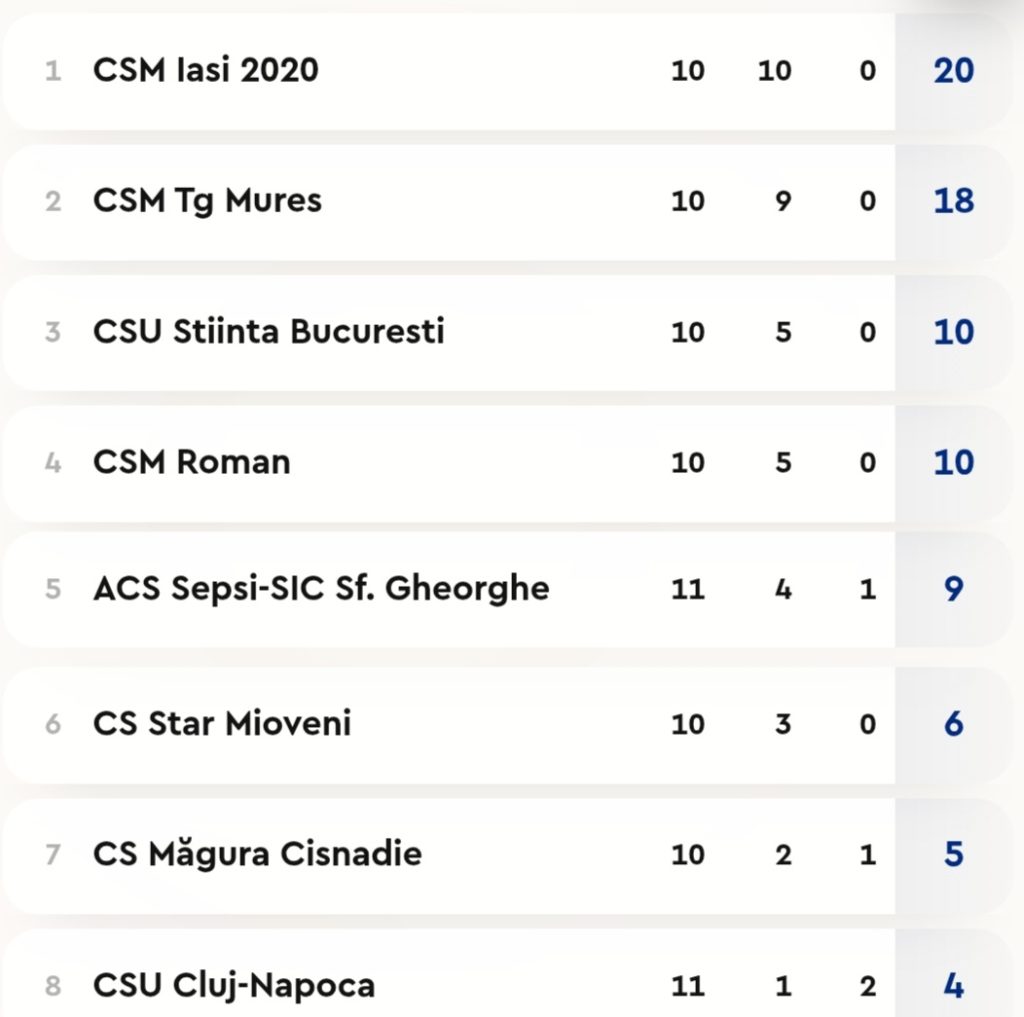
Task: Select the 3 wins value for Star Mioveni
Action: click(783, 723)
